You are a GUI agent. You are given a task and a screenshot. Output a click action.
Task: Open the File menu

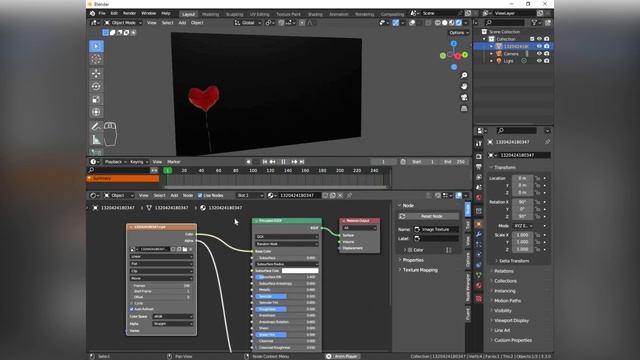[x=102, y=13]
